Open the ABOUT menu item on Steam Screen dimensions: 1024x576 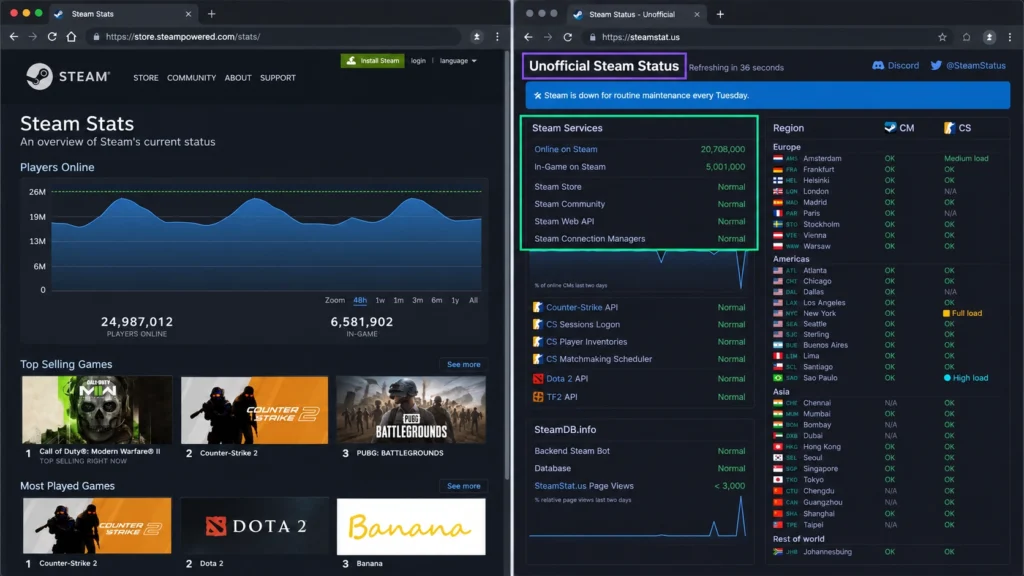coord(238,78)
